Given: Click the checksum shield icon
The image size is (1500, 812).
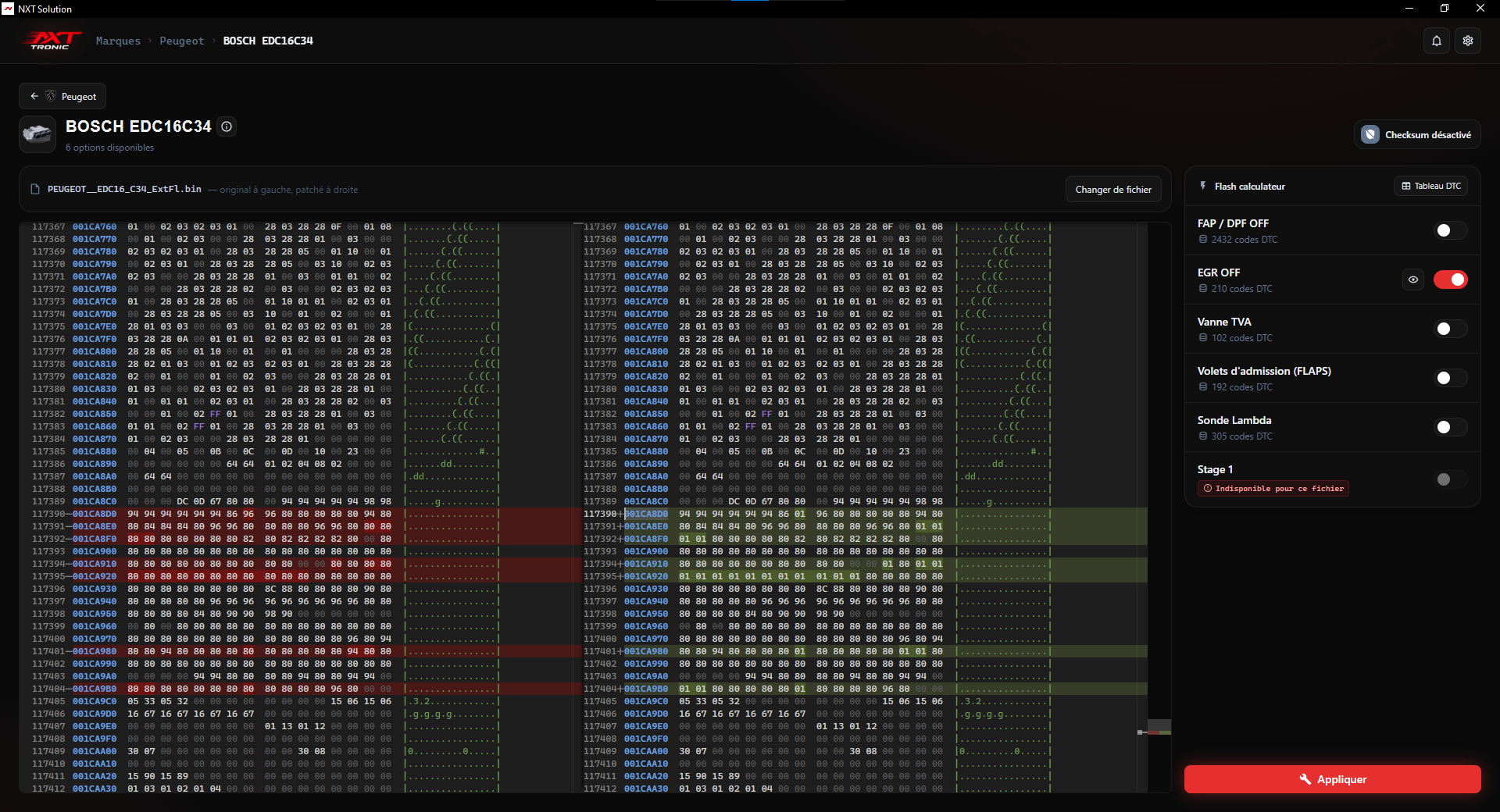Looking at the screenshot, I should coord(1370,134).
